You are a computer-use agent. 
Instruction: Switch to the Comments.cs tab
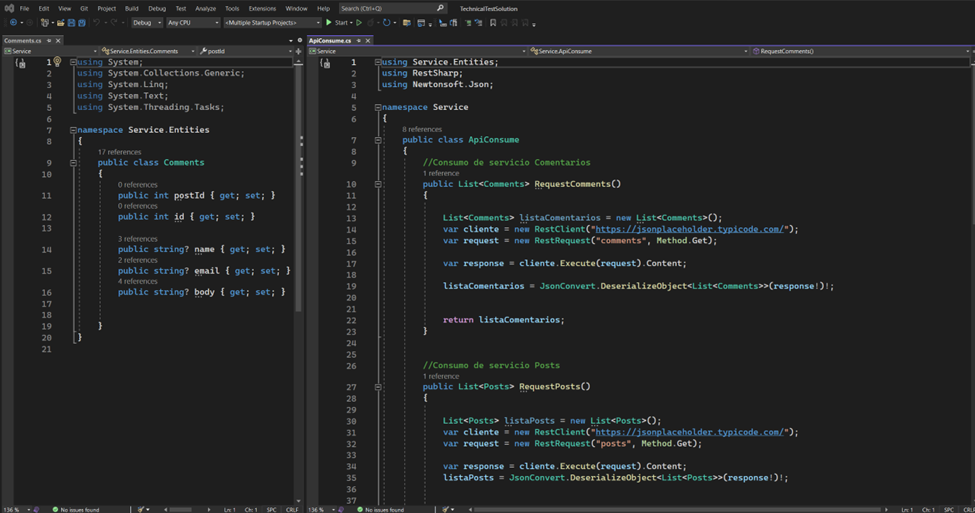[22, 40]
